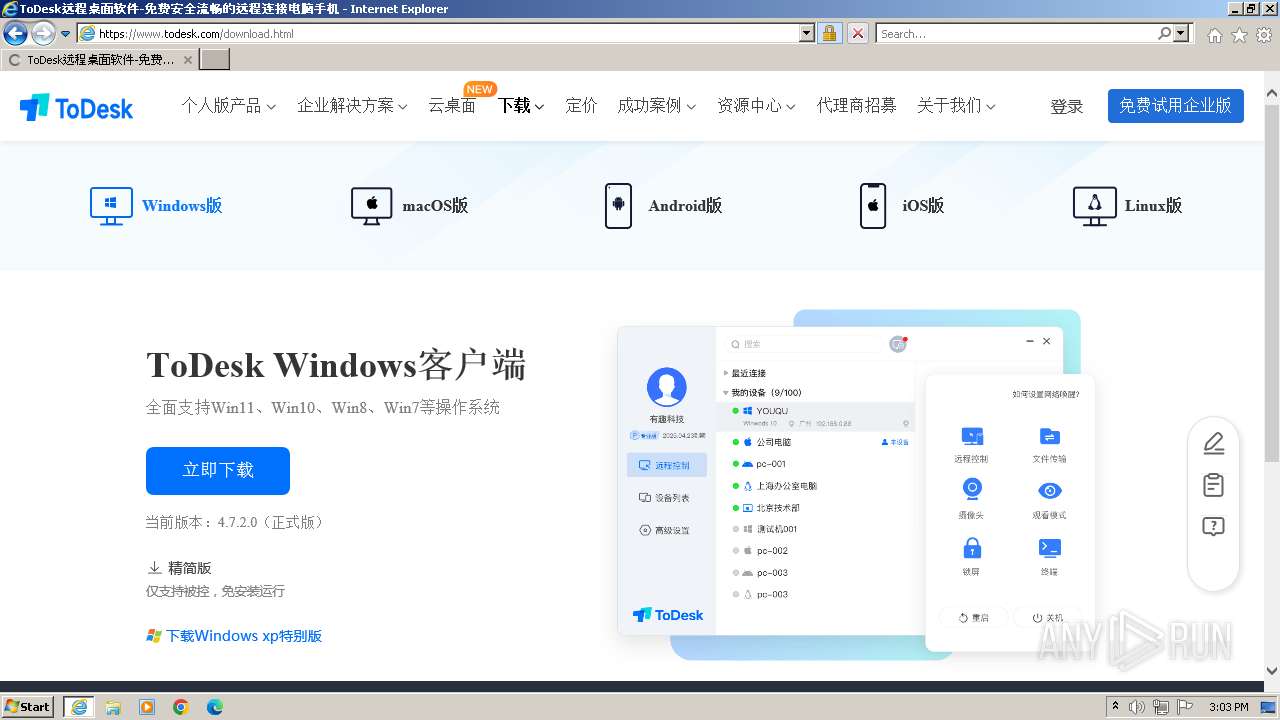Click the search magnifier icon in the IE search box
The height and width of the screenshot is (720, 1280).
(x=1164, y=34)
